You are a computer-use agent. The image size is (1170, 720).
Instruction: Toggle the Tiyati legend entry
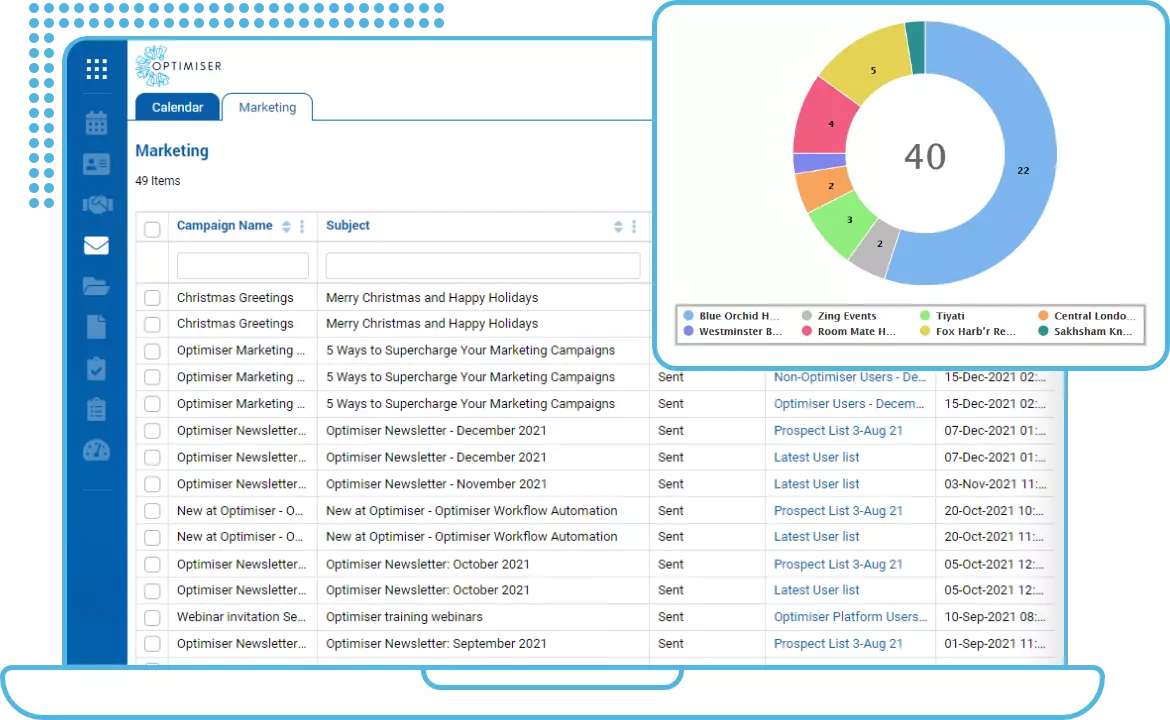[942, 316]
